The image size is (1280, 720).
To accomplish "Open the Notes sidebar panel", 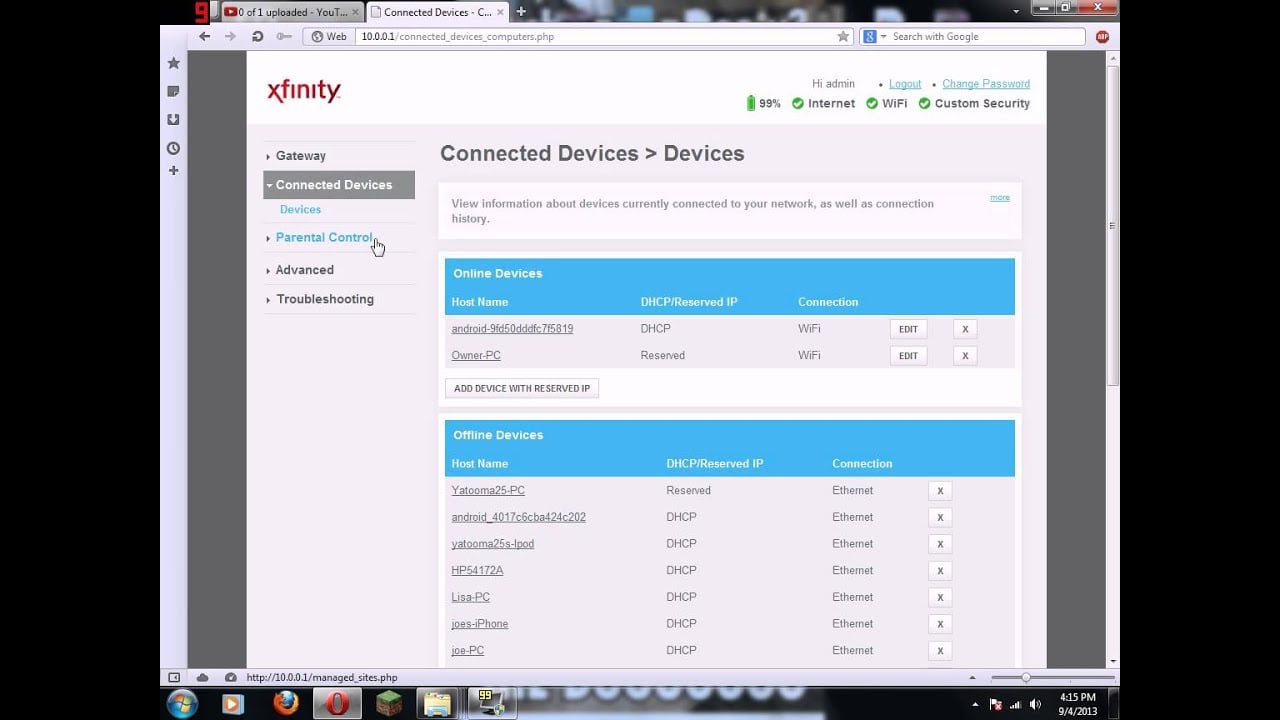I will click(173, 91).
